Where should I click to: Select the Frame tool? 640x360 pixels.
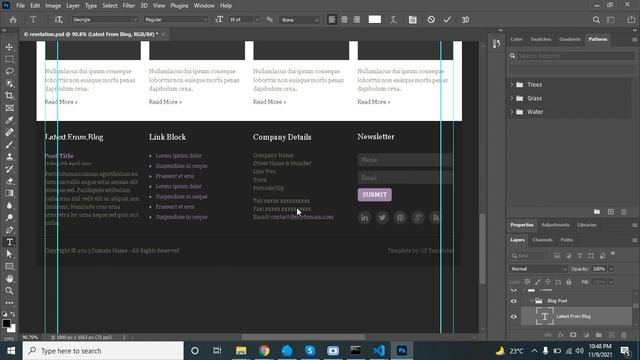pos(9,108)
